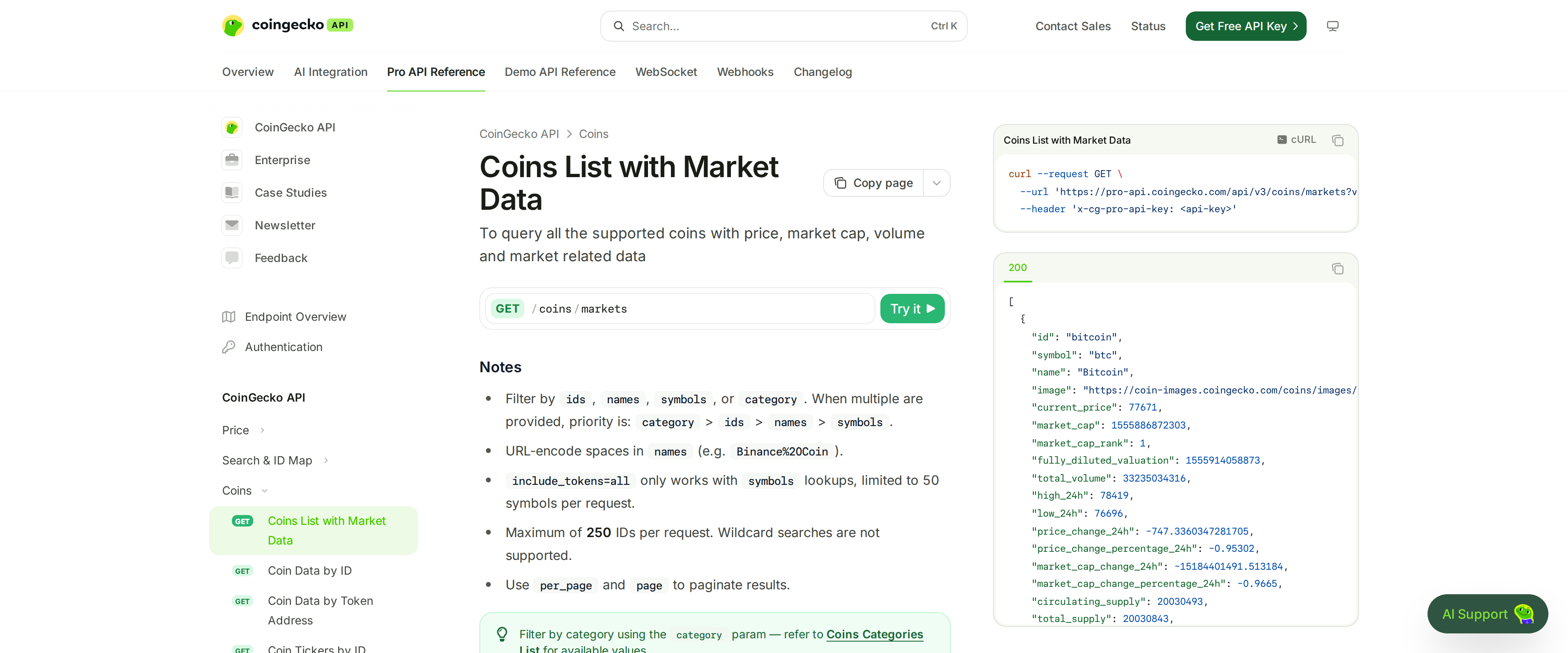Screen dimensions: 1568x653
Task: Open the Case Studies sidebar link
Action: point(290,192)
